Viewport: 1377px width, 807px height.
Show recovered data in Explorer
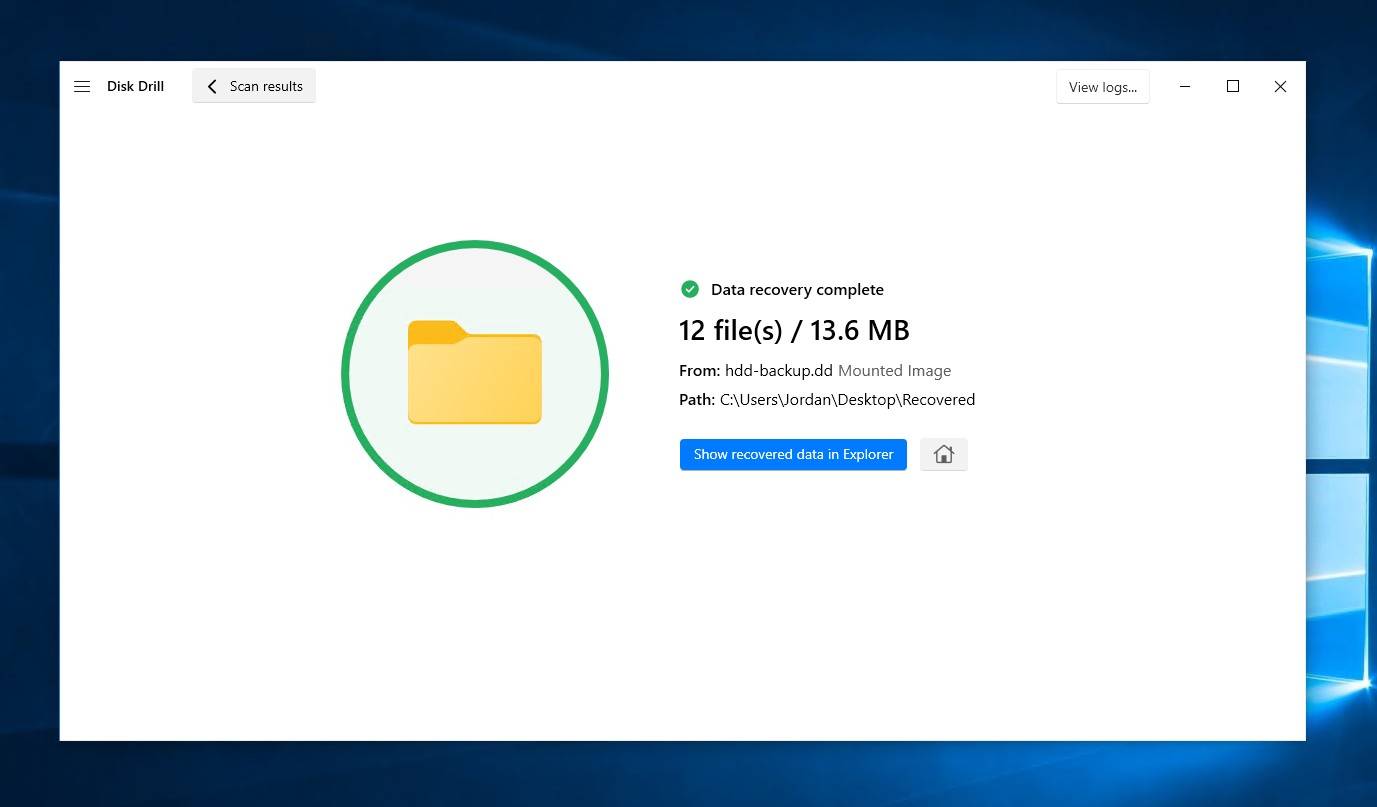click(x=792, y=454)
